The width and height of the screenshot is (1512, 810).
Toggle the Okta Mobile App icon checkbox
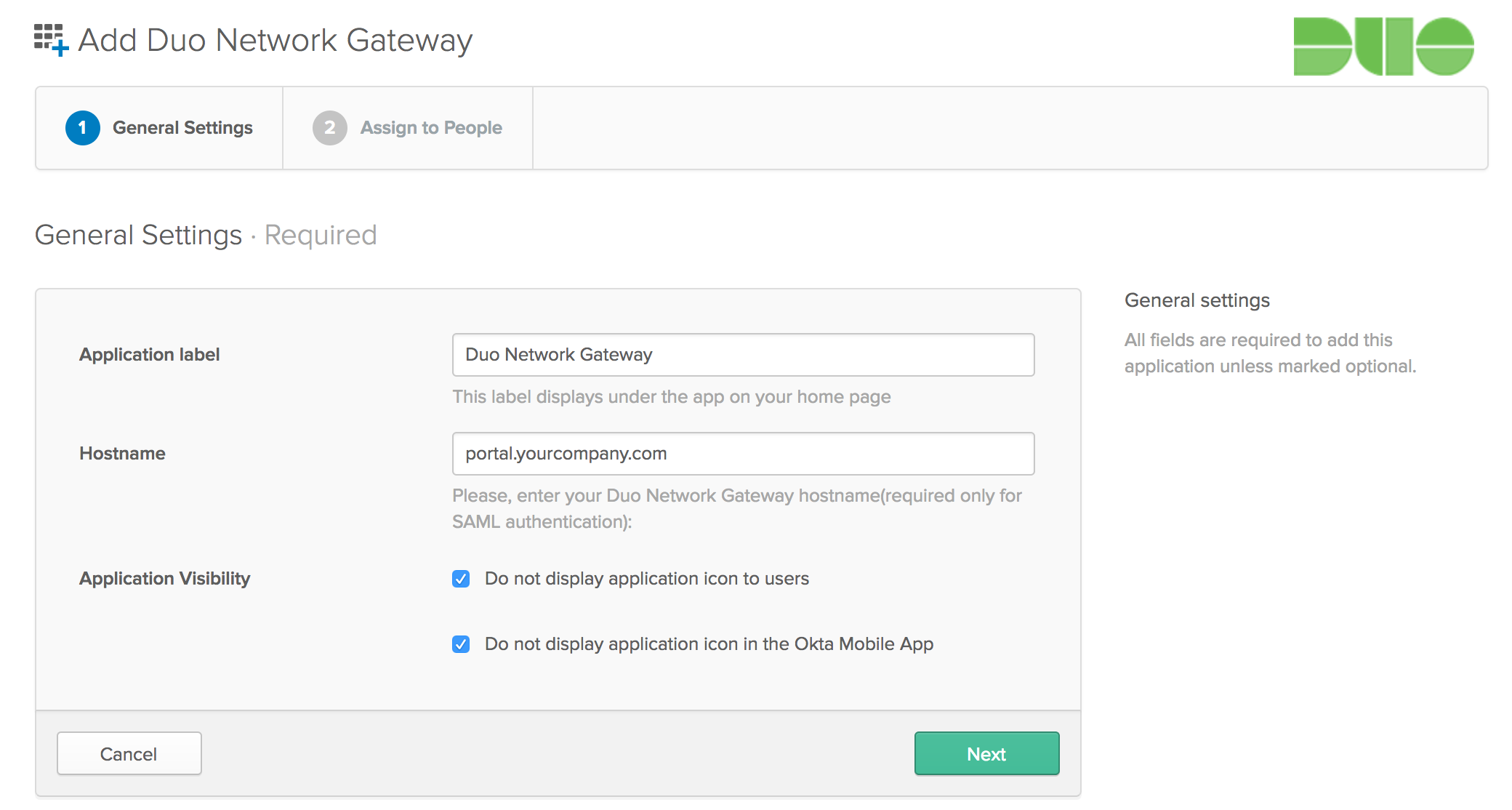pyautogui.click(x=461, y=644)
